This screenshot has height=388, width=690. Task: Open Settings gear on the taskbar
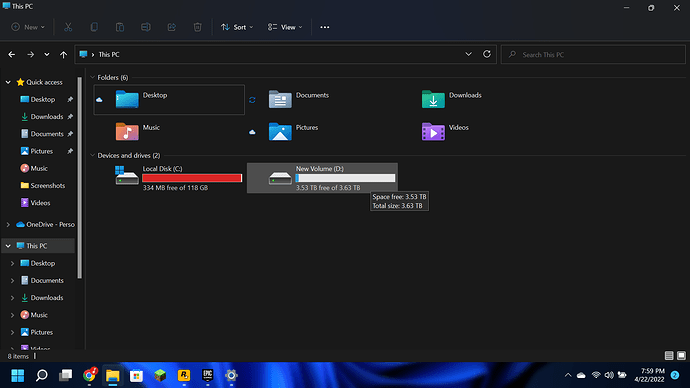(231, 375)
